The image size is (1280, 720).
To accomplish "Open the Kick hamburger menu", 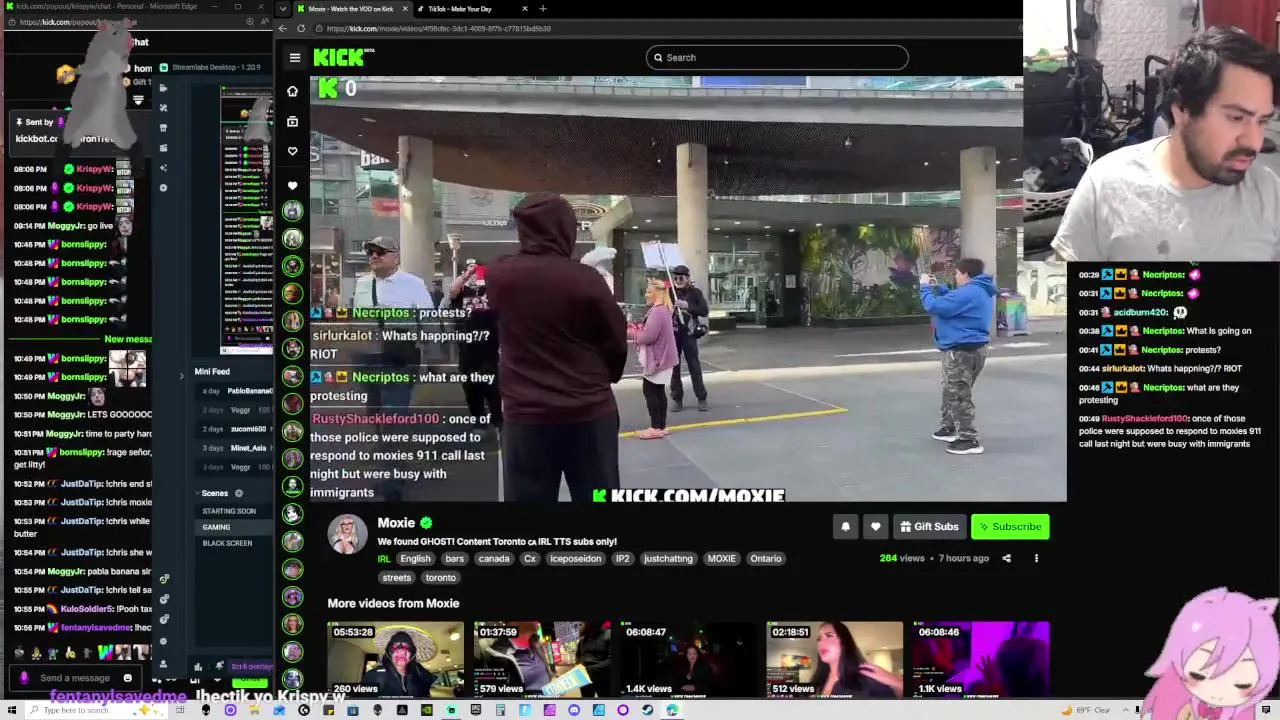I will click(x=295, y=58).
